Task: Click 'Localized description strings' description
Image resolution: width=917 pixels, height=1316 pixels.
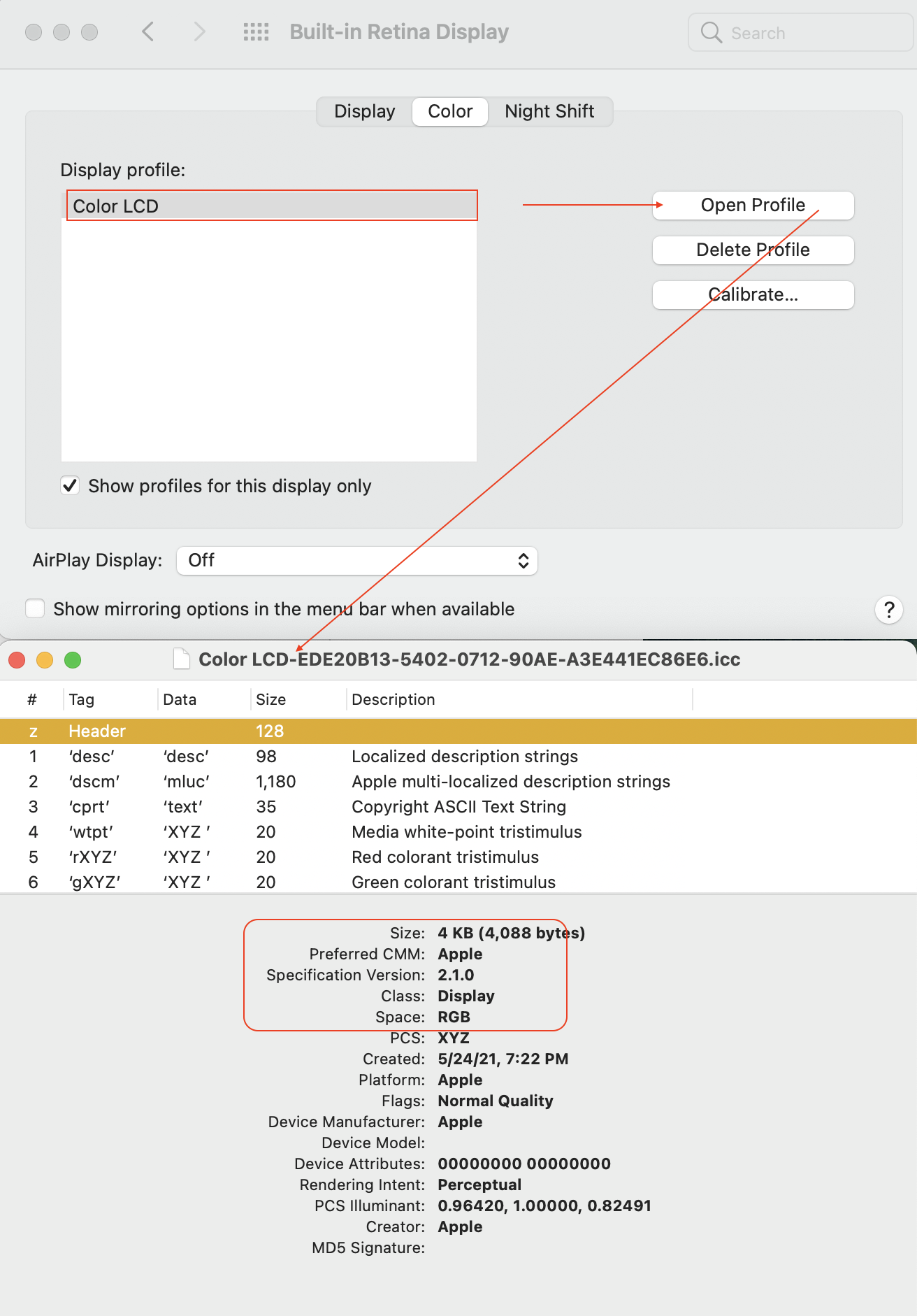Action: pyautogui.click(x=465, y=757)
